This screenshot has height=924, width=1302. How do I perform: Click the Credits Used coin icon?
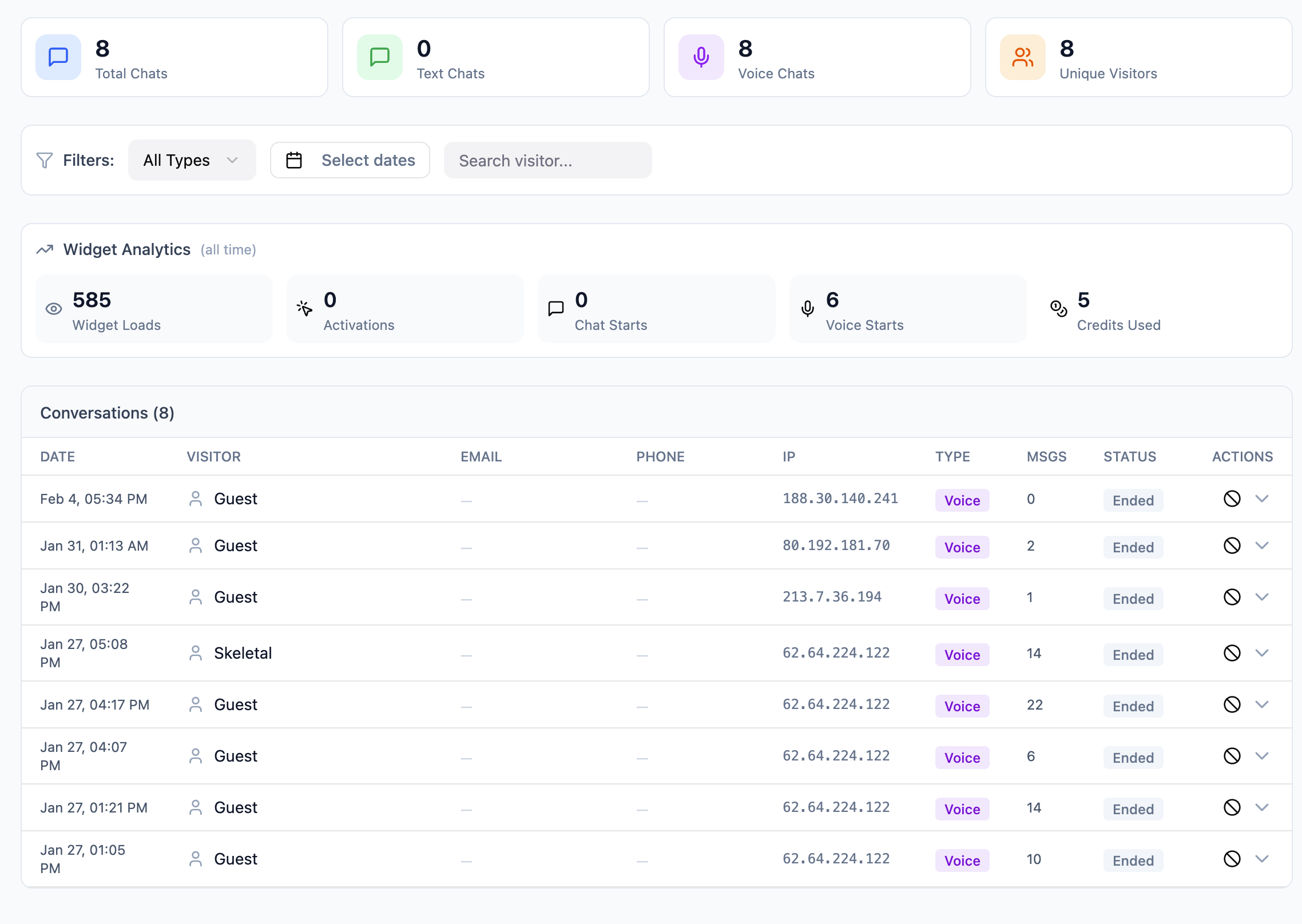tap(1059, 308)
